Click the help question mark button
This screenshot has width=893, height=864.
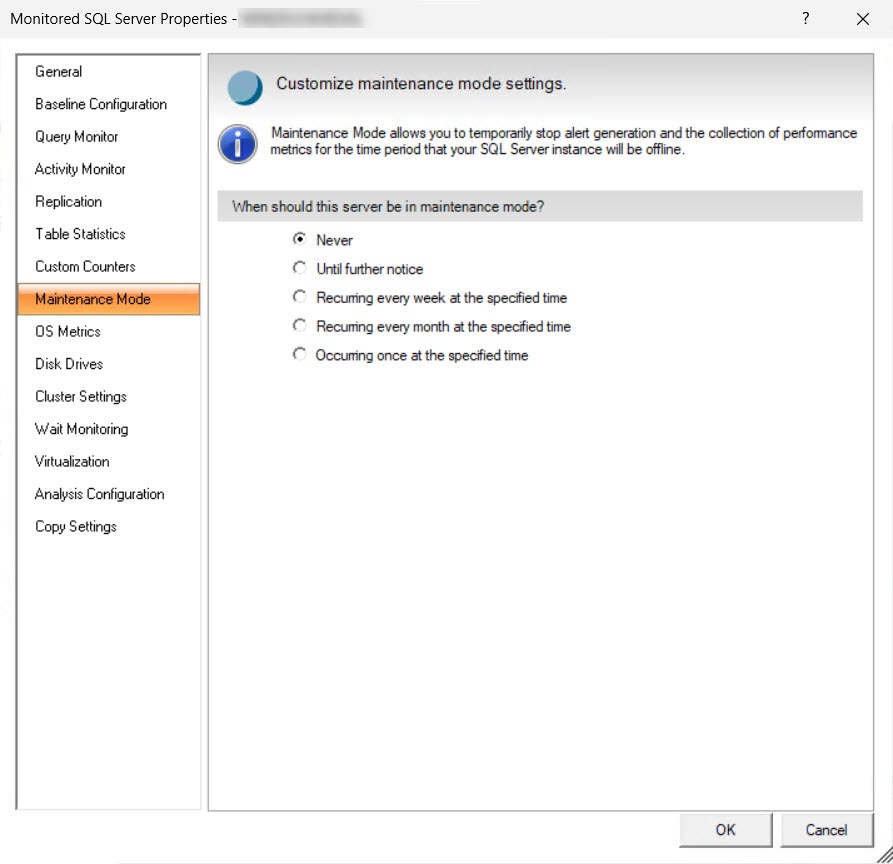(x=805, y=18)
